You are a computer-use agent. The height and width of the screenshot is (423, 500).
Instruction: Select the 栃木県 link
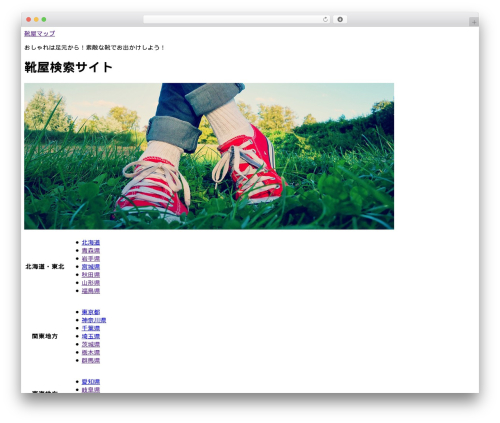pyautogui.click(x=91, y=352)
